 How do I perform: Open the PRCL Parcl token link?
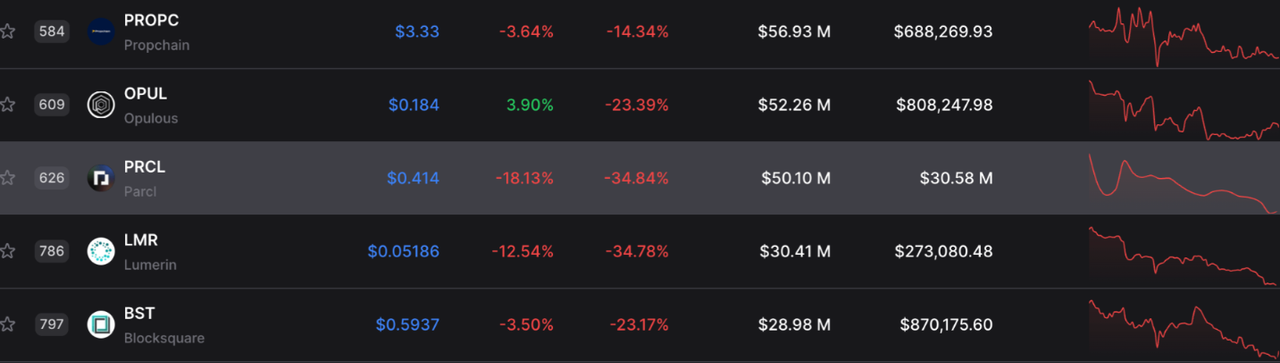(145, 178)
